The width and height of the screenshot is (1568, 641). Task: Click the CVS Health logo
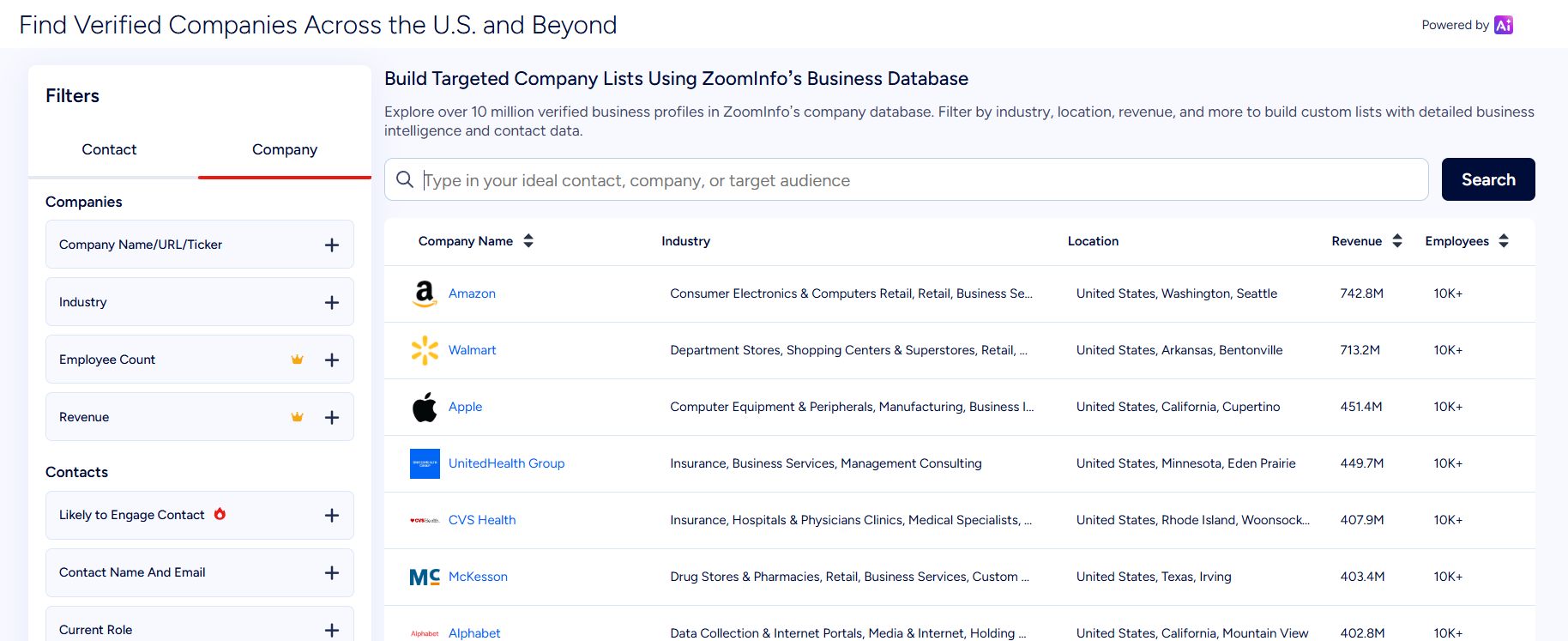tap(425, 520)
